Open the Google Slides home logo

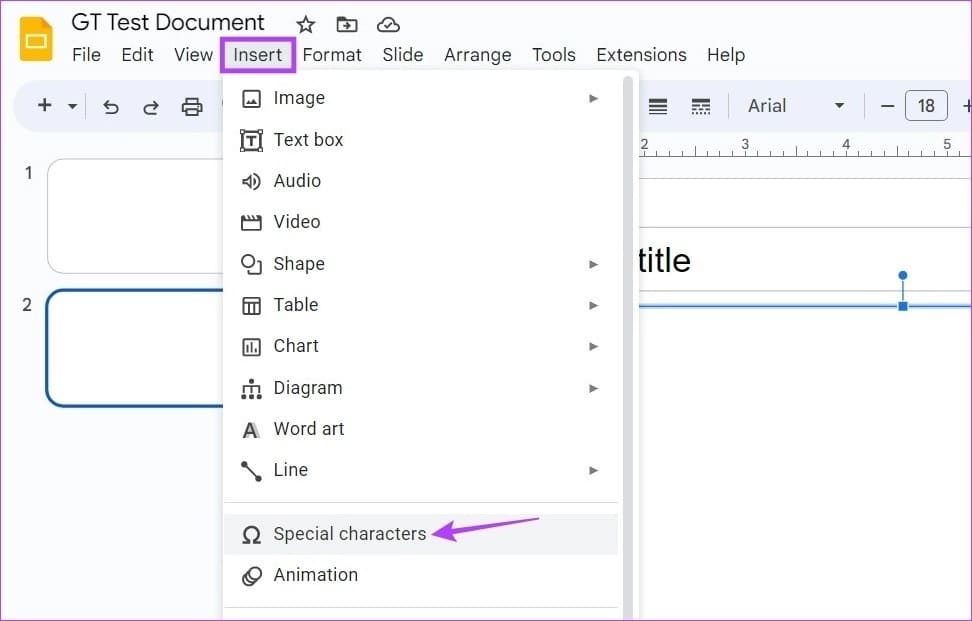(x=37, y=40)
